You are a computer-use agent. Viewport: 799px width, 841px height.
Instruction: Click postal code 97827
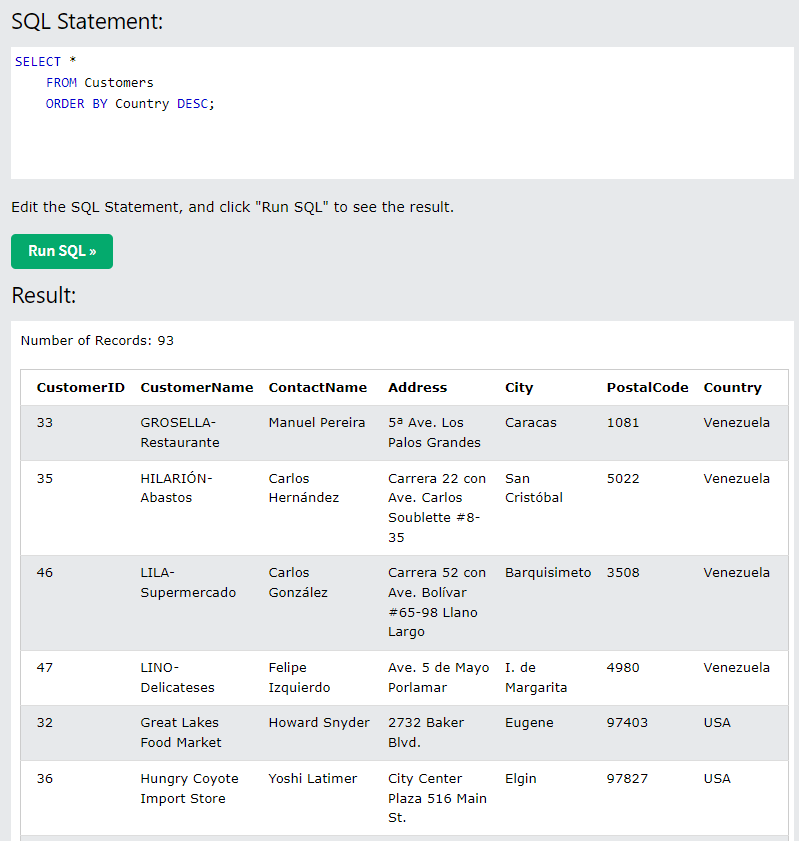click(627, 779)
